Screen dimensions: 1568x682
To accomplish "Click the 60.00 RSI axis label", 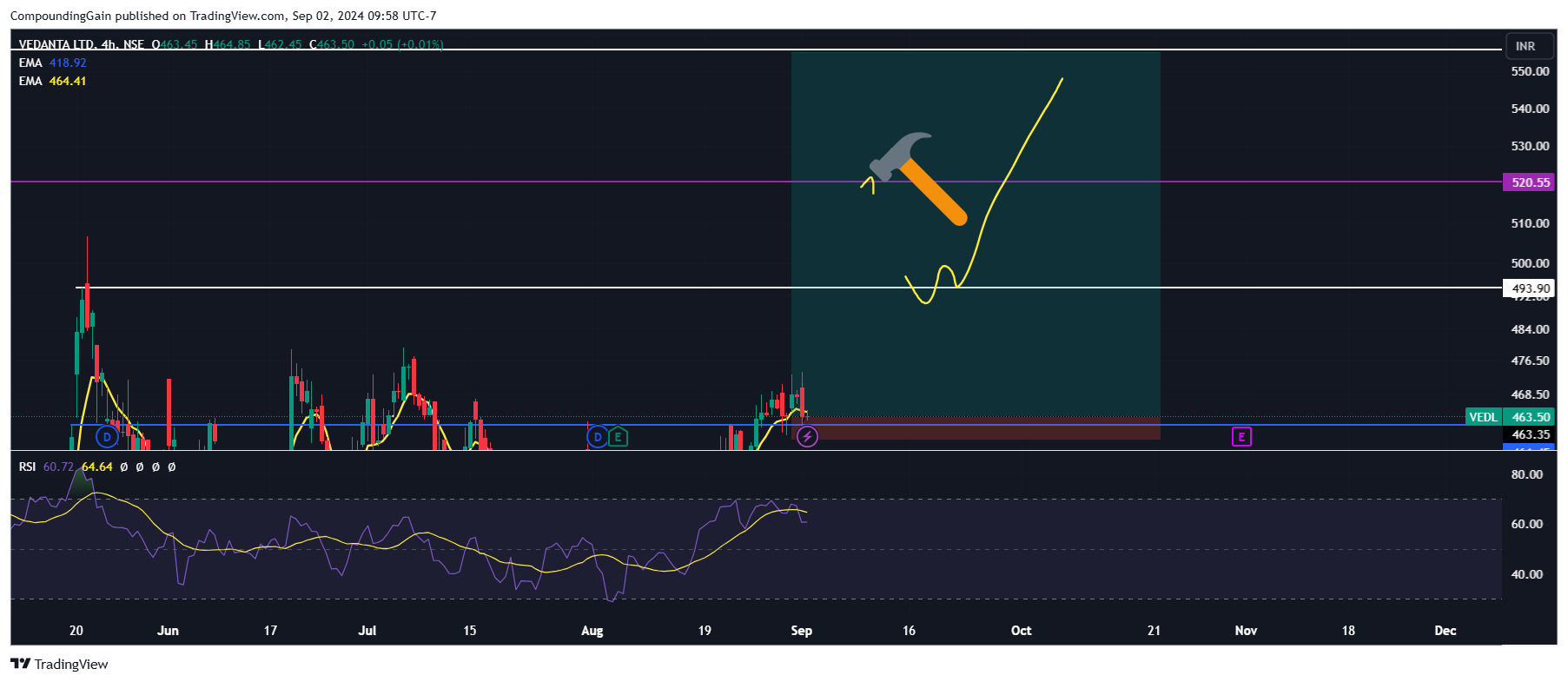I will pyautogui.click(x=1527, y=524).
